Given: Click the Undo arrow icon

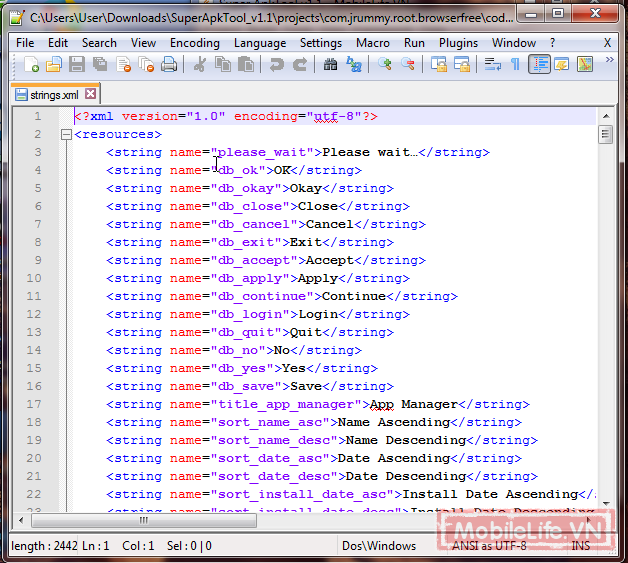Looking at the screenshot, I should pyautogui.click(x=276, y=64).
